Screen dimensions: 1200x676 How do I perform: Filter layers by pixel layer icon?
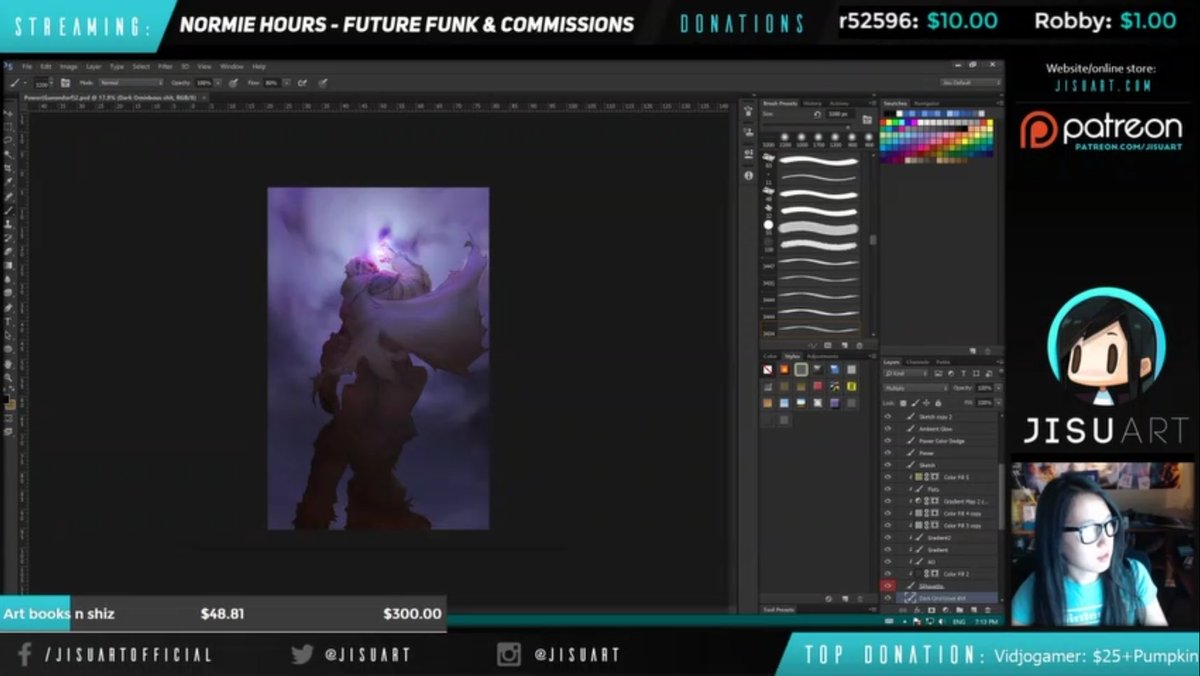(x=938, y=373)
